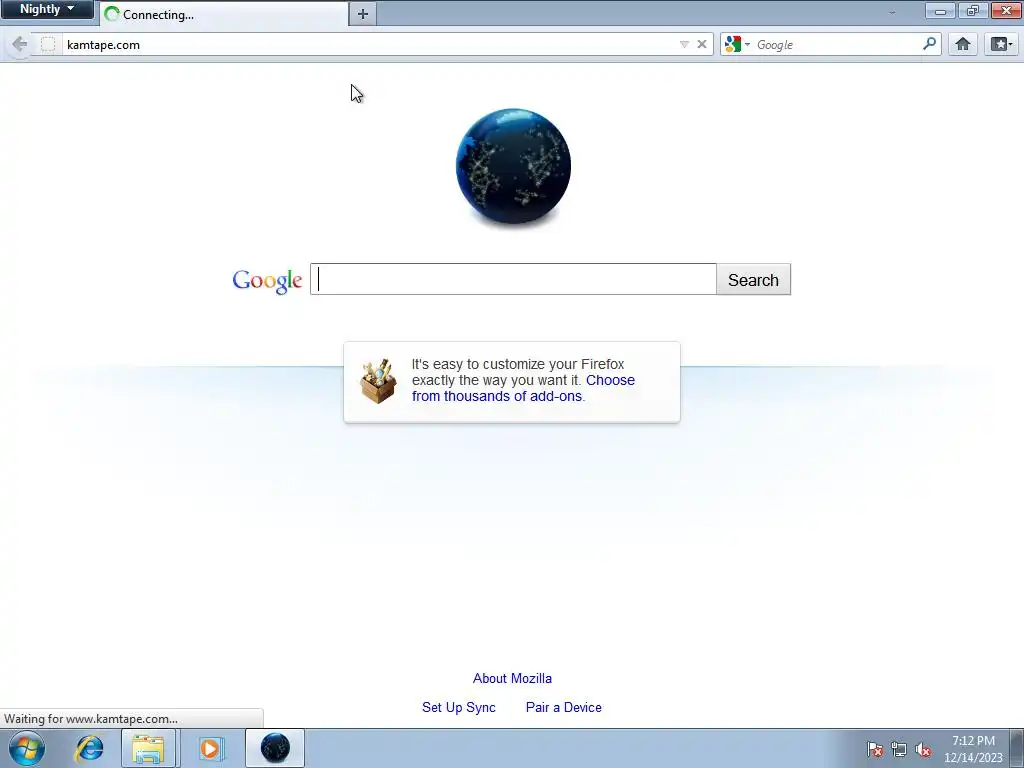Image resolution: width=1024 pixels, height=768 pixels.
Task: Select the Nightly taskbar button
Action: click(x=275, y=748)
